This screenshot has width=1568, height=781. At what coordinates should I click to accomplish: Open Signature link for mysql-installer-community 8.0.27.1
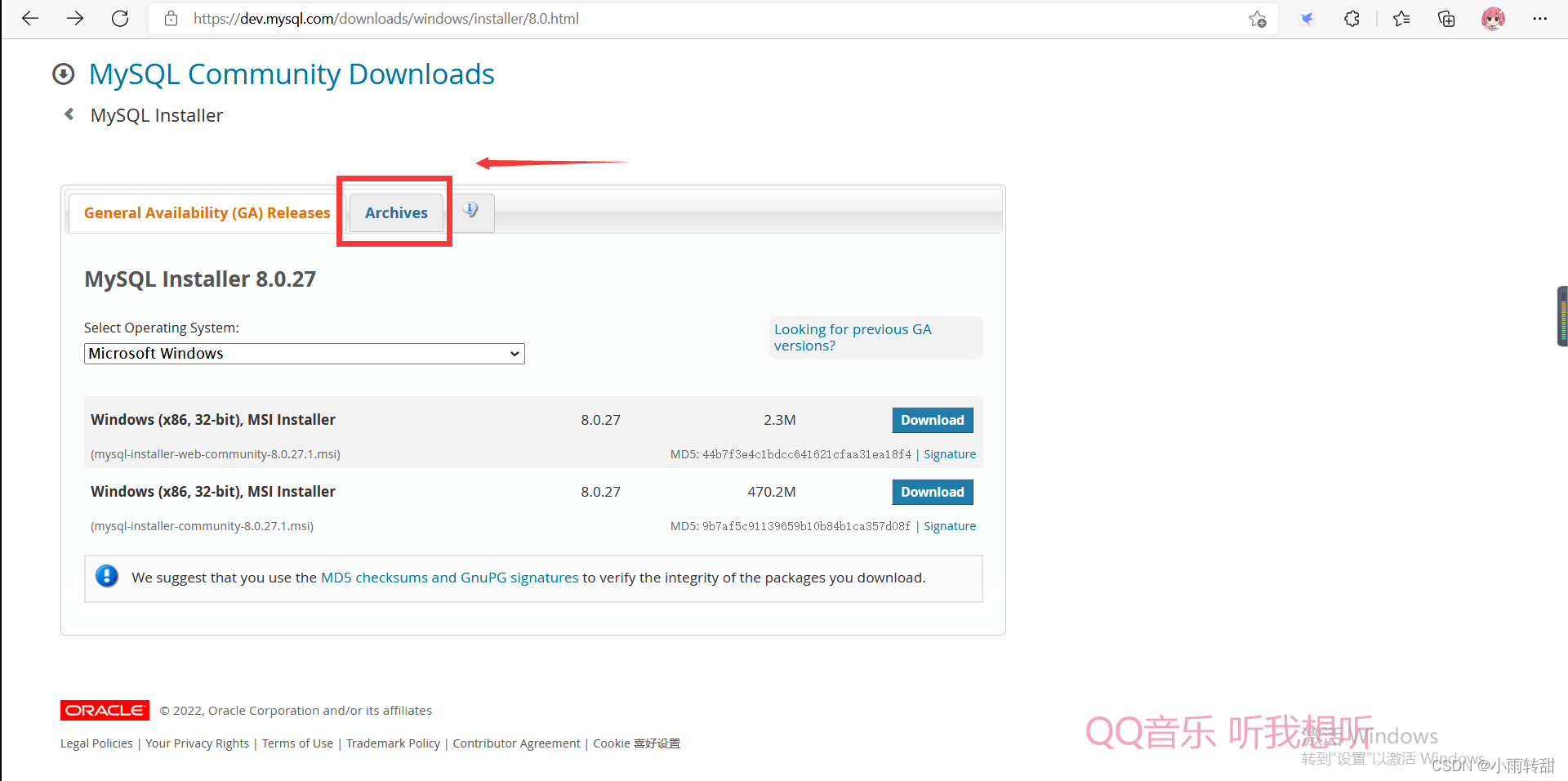(x=950, y=526)
